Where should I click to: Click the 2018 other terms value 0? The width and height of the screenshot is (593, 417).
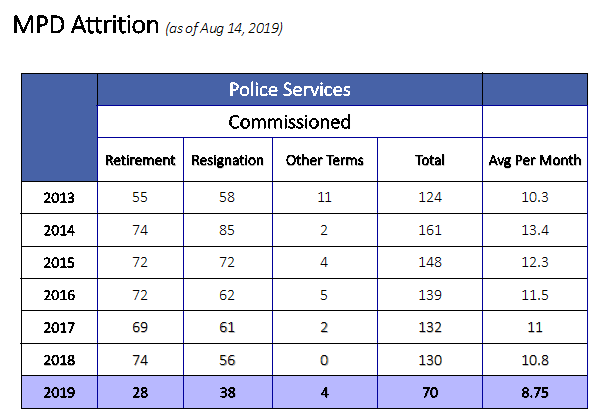click(x=324, y=360)
